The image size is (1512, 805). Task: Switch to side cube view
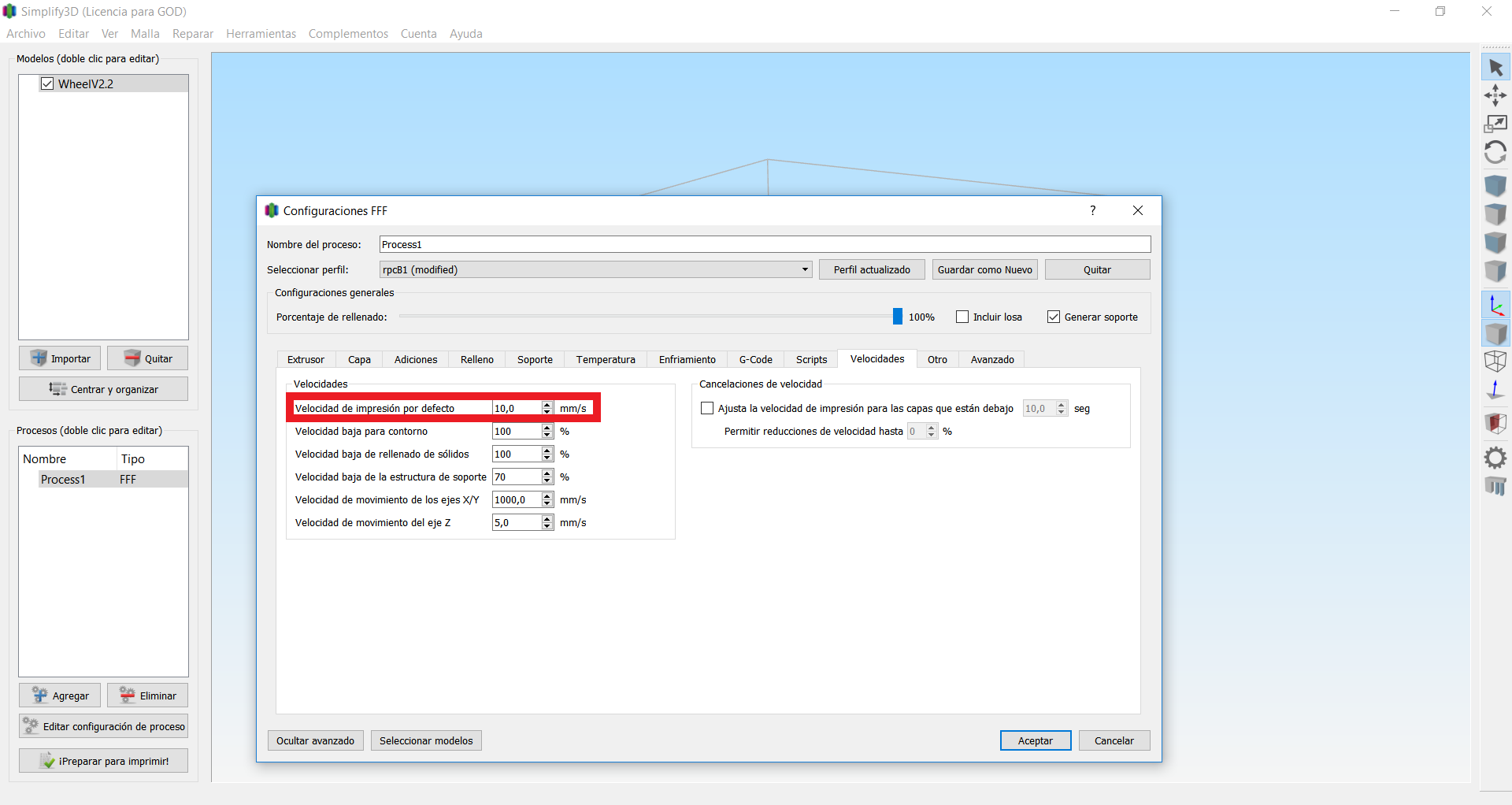coord(1495,271)
